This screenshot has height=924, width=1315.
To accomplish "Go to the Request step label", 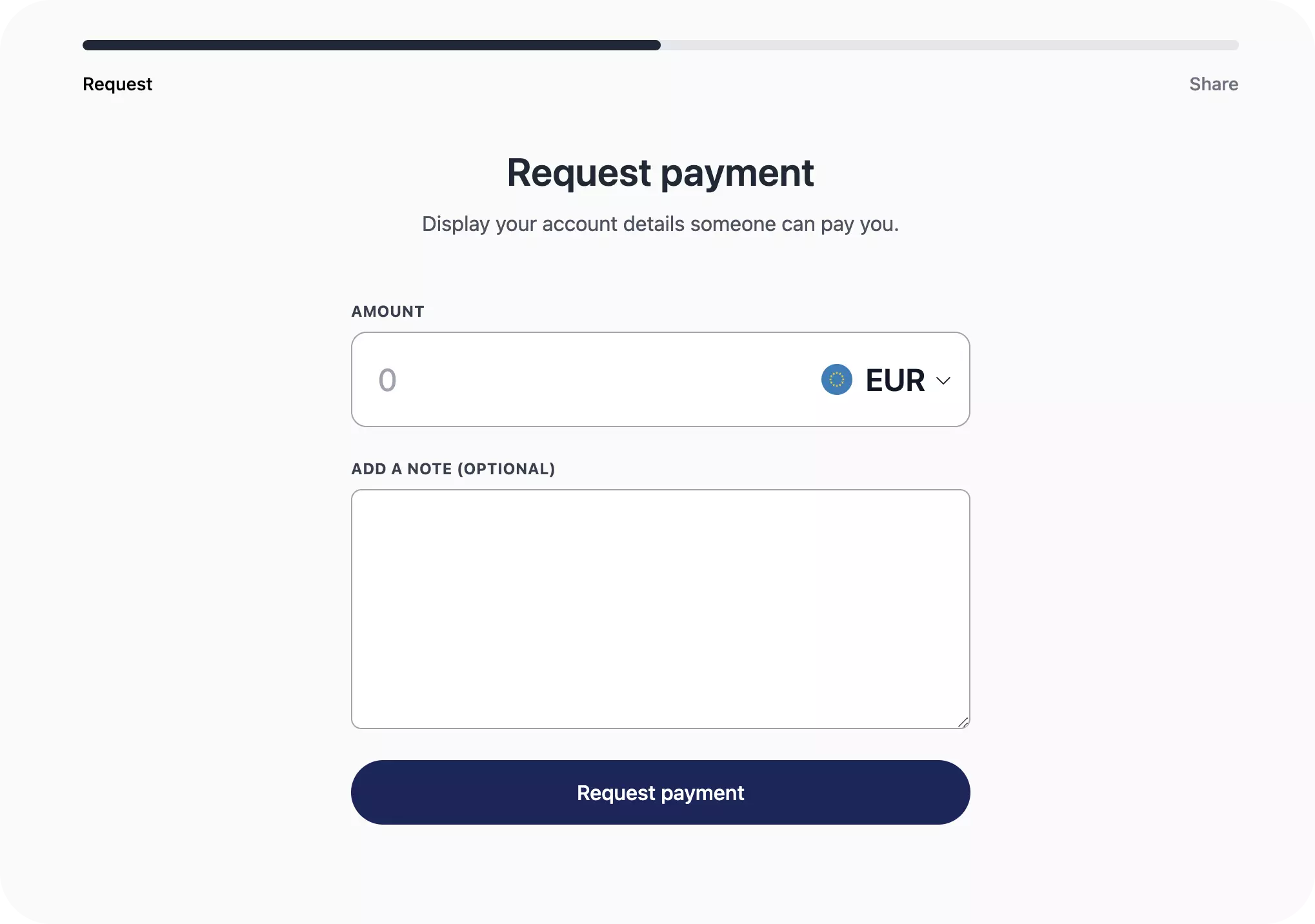I will coord(117,84).
